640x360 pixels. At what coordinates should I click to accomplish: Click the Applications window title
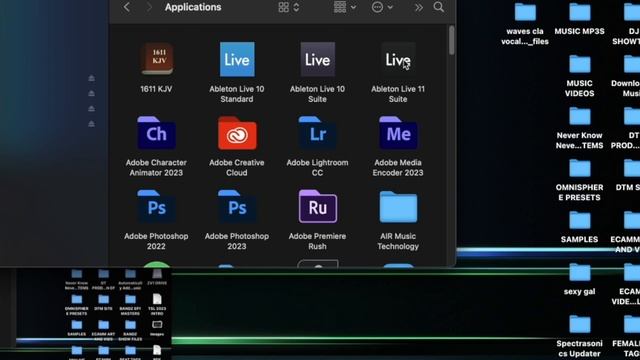pos(193,7)
